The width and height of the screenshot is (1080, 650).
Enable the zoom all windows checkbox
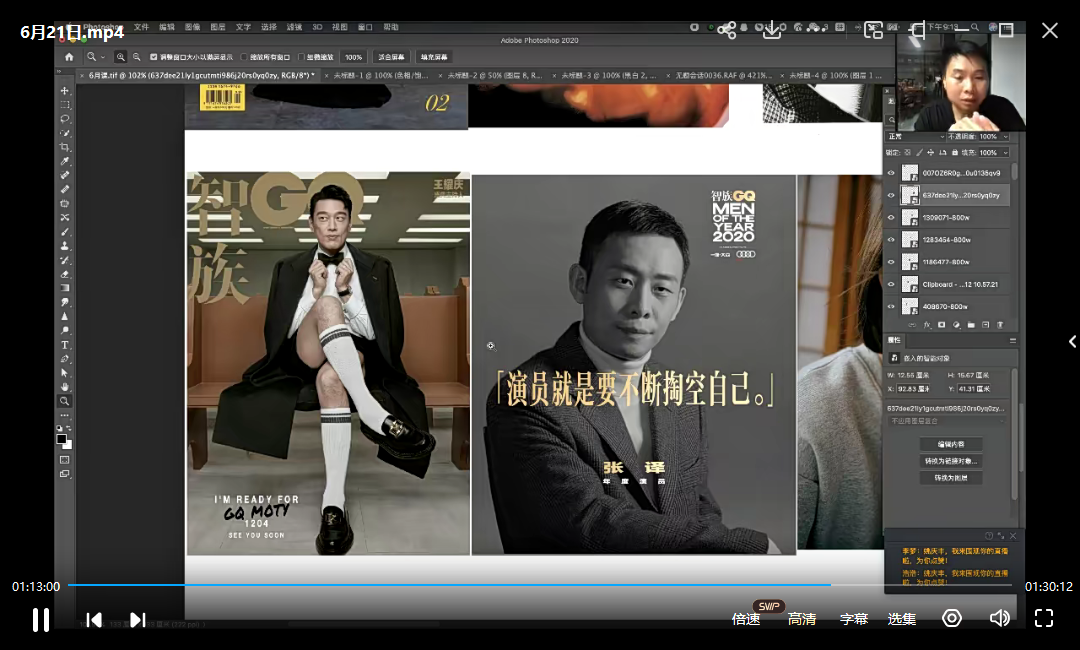pos(244,57)
